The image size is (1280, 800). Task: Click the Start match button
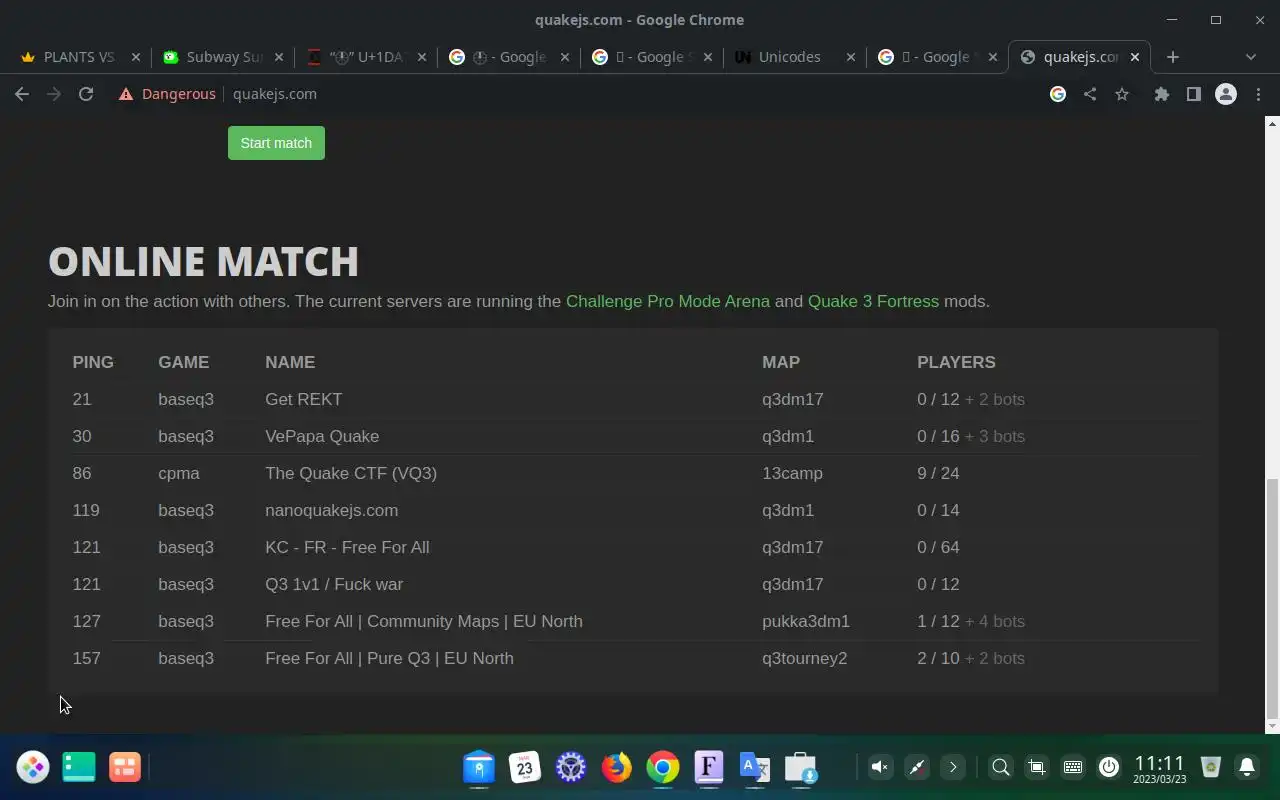pyautogui.click(x=276, y=143)
